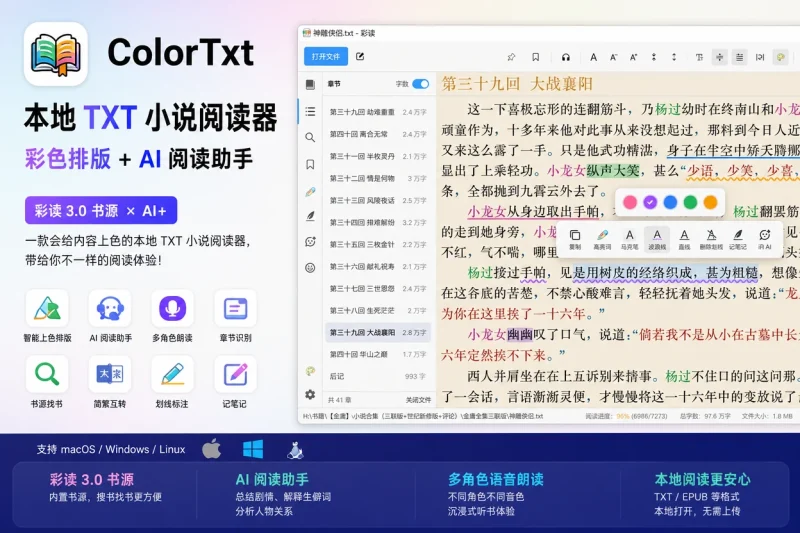Viewport: 800px width, 533px height.
Task: Toggle color theme with the top palette icon
Action: click(781, 57)
